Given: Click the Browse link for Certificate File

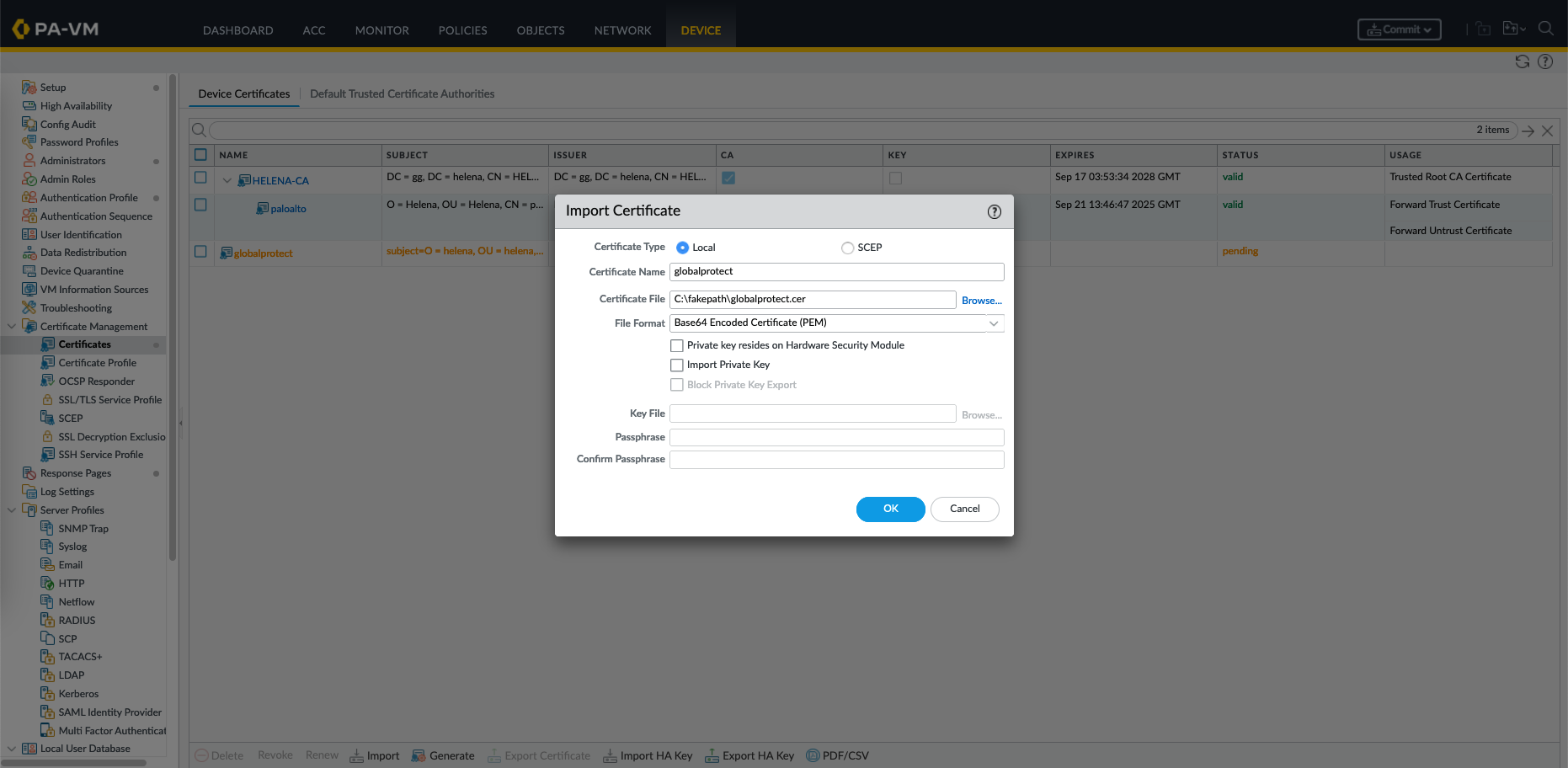Looking at the screenshot, I should [x=981, y=301].
